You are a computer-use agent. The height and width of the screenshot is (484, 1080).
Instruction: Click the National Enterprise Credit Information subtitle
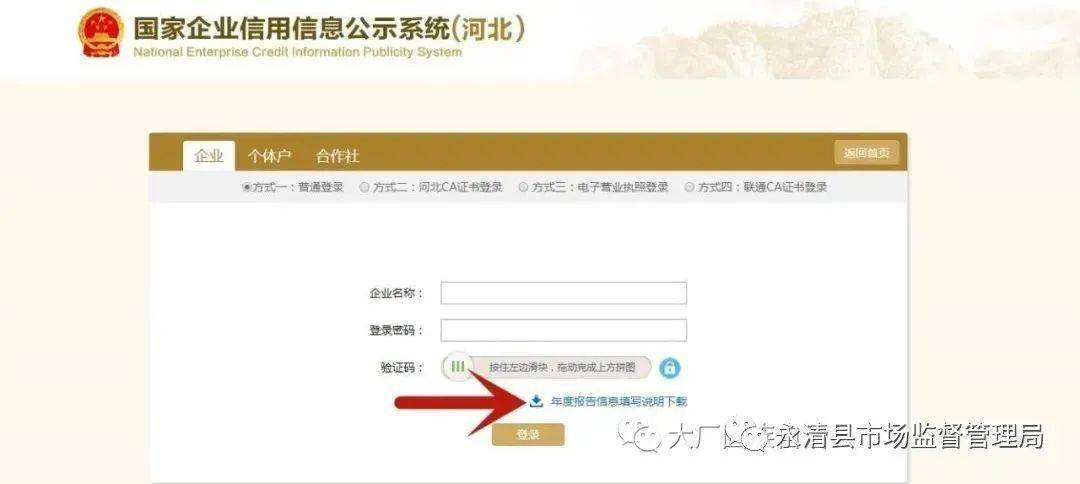[x=298, y=52]
